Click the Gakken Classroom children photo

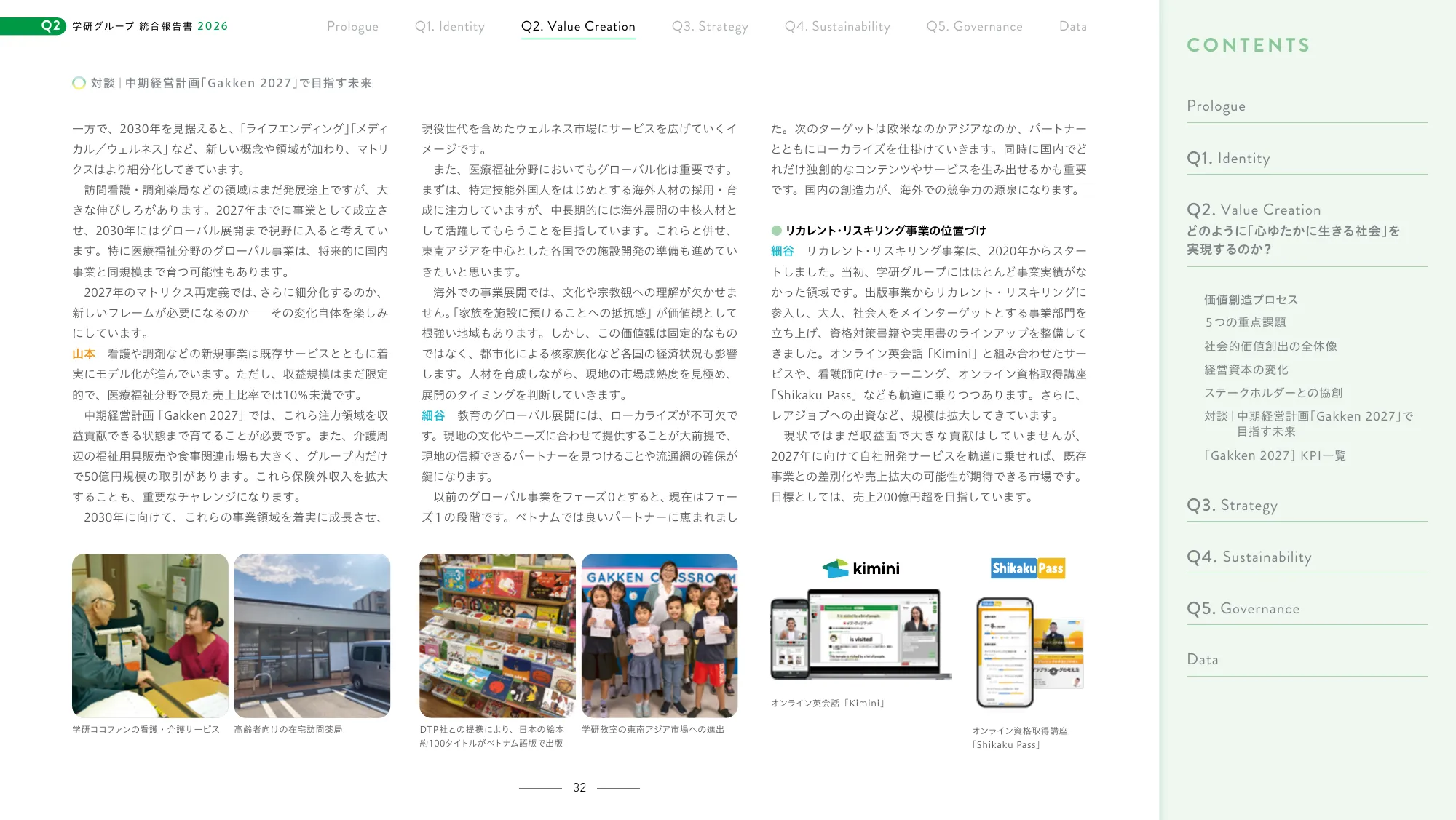pos(660,636)
